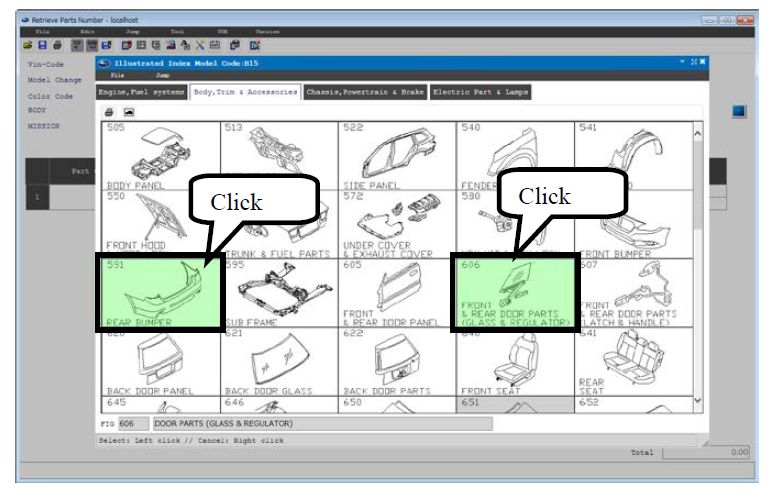Open the Version menu
The height and width of the screenshot is (491, 772).
coord(267,32)
